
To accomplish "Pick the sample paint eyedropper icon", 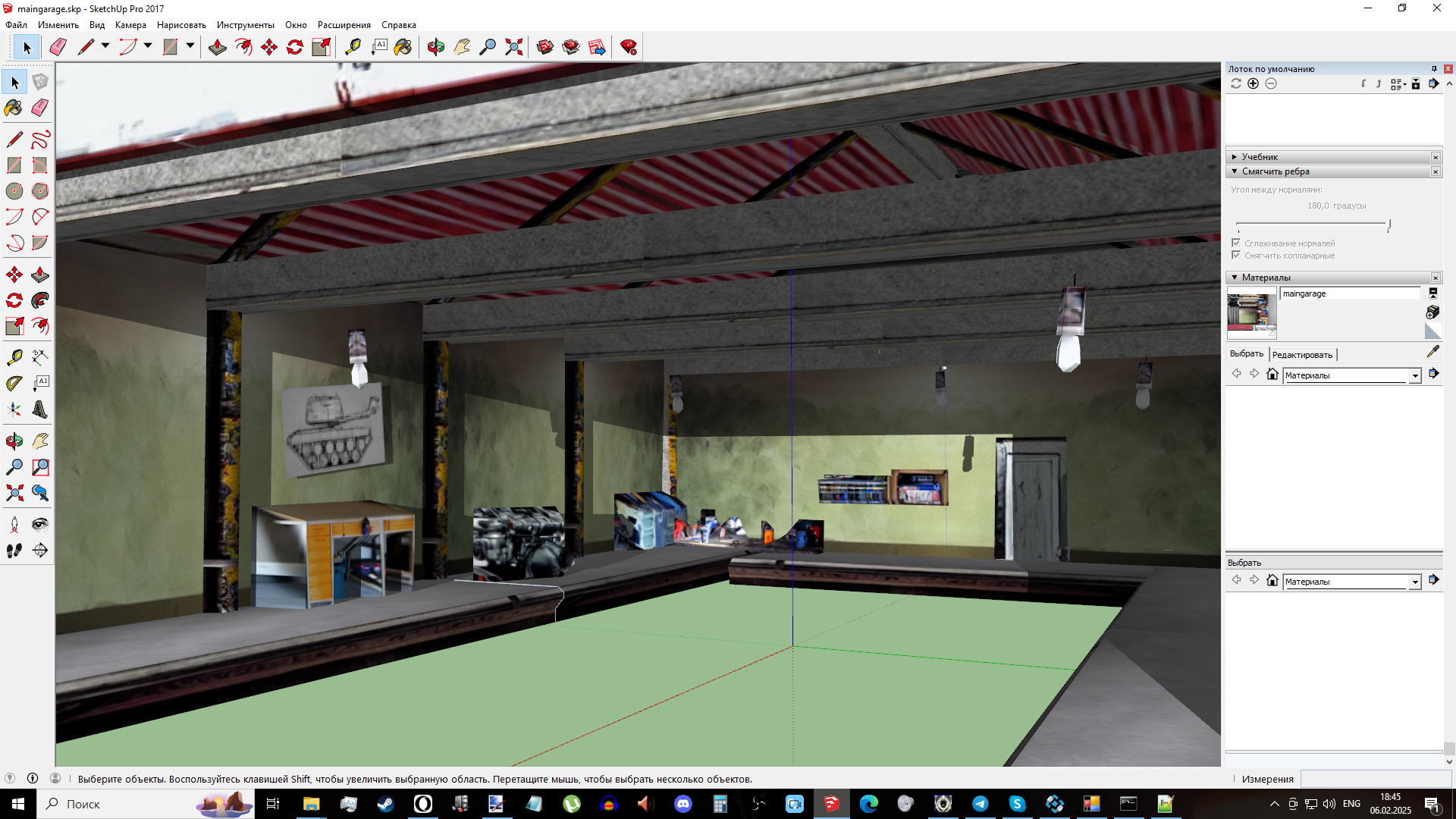I will pyautogui.click(x=1432, y=352).
